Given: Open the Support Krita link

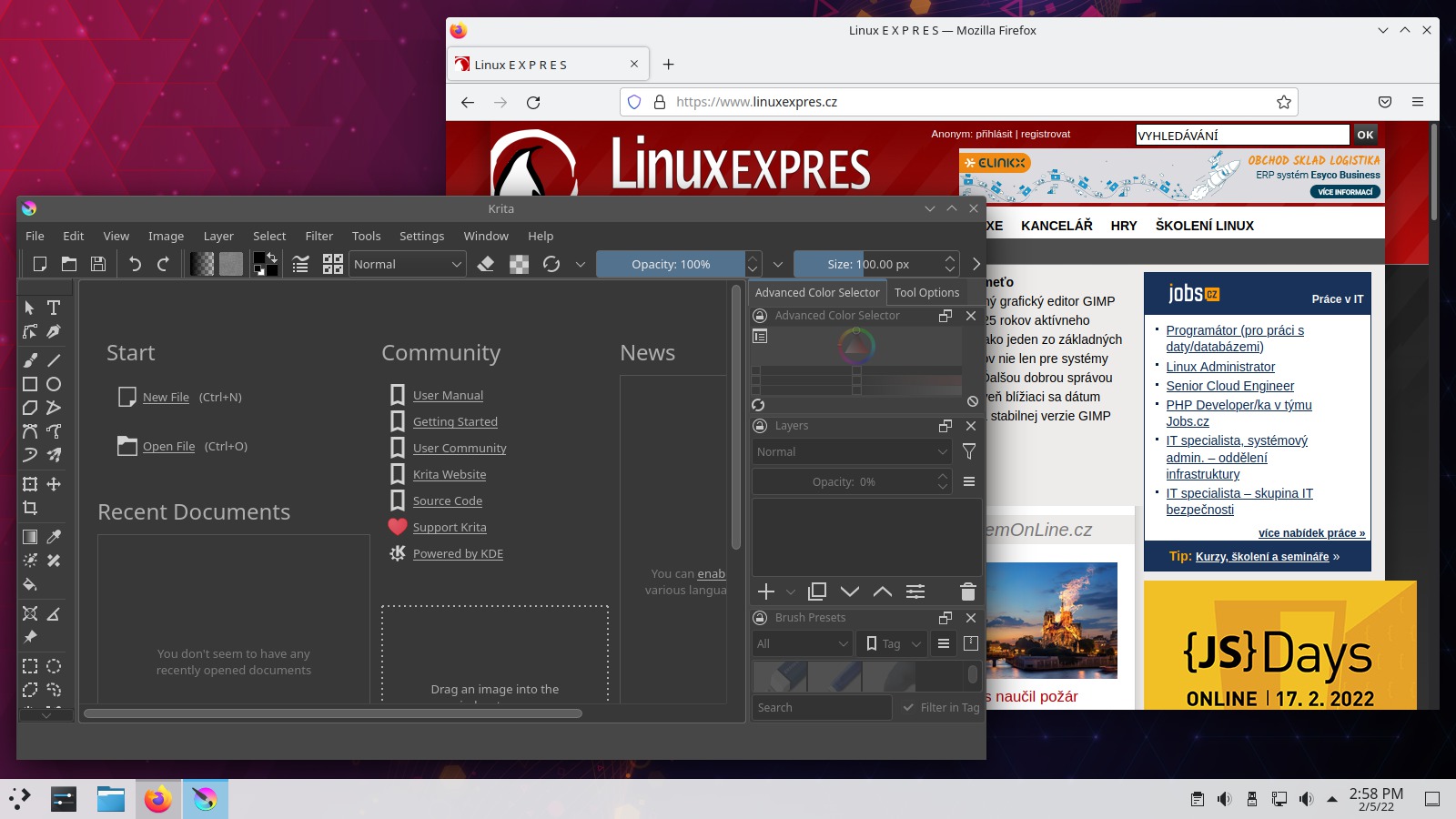Looking at the screenshot, I should pyautogui.click(x=450, y=527).
